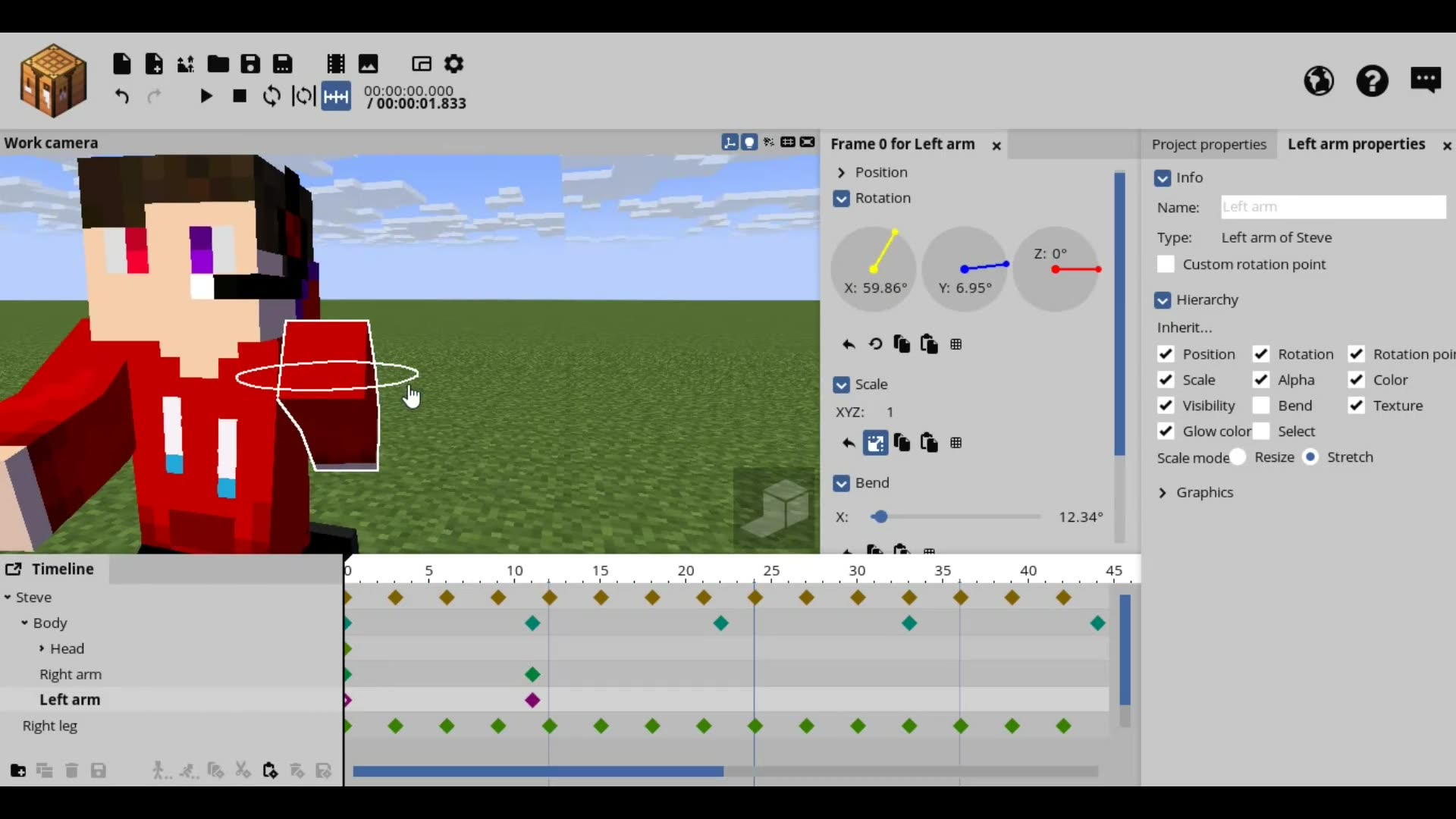
Task: Switch to the Project properties tab
Action: 1209,144
